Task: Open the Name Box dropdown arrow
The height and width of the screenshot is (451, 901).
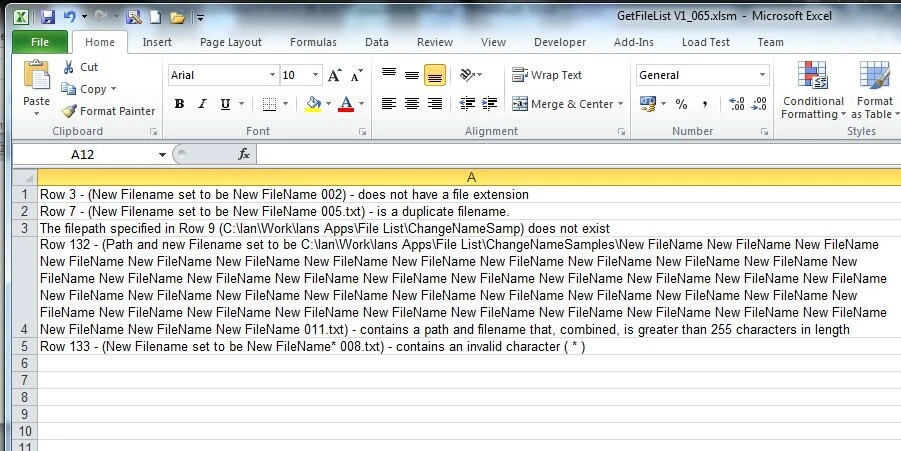Action: (x=162, y=155)
